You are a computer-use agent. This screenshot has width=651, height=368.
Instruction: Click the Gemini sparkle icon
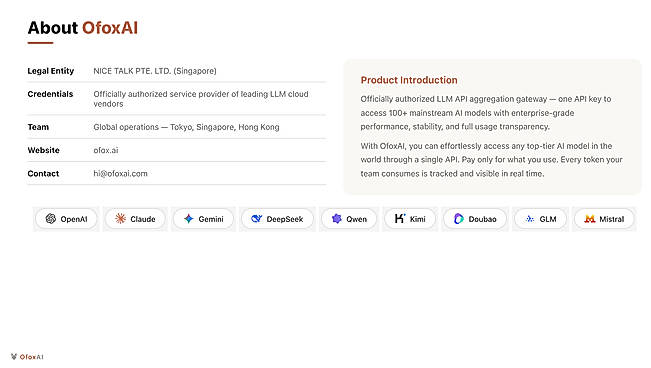click(188, 219)
